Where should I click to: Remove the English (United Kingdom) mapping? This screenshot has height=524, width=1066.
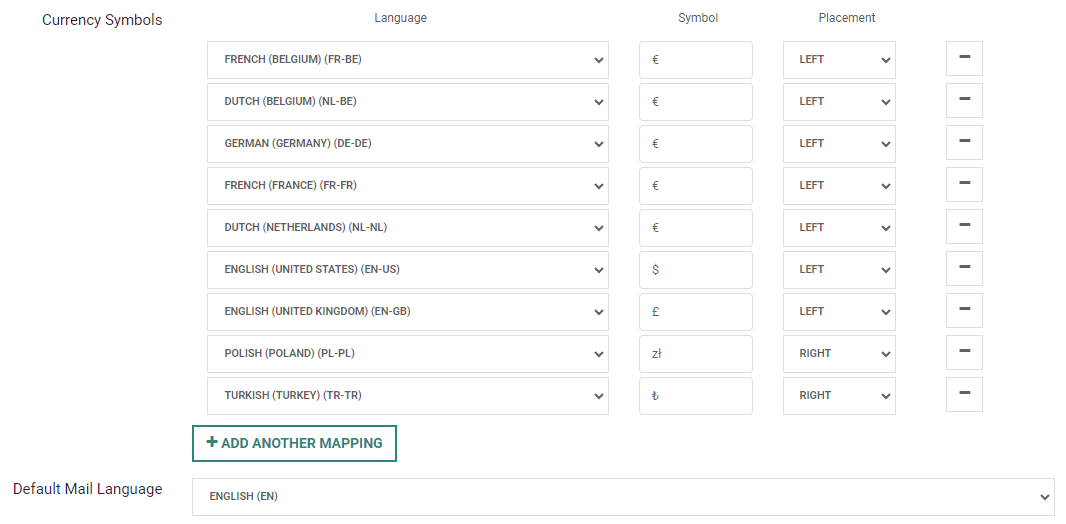point(964,311)
